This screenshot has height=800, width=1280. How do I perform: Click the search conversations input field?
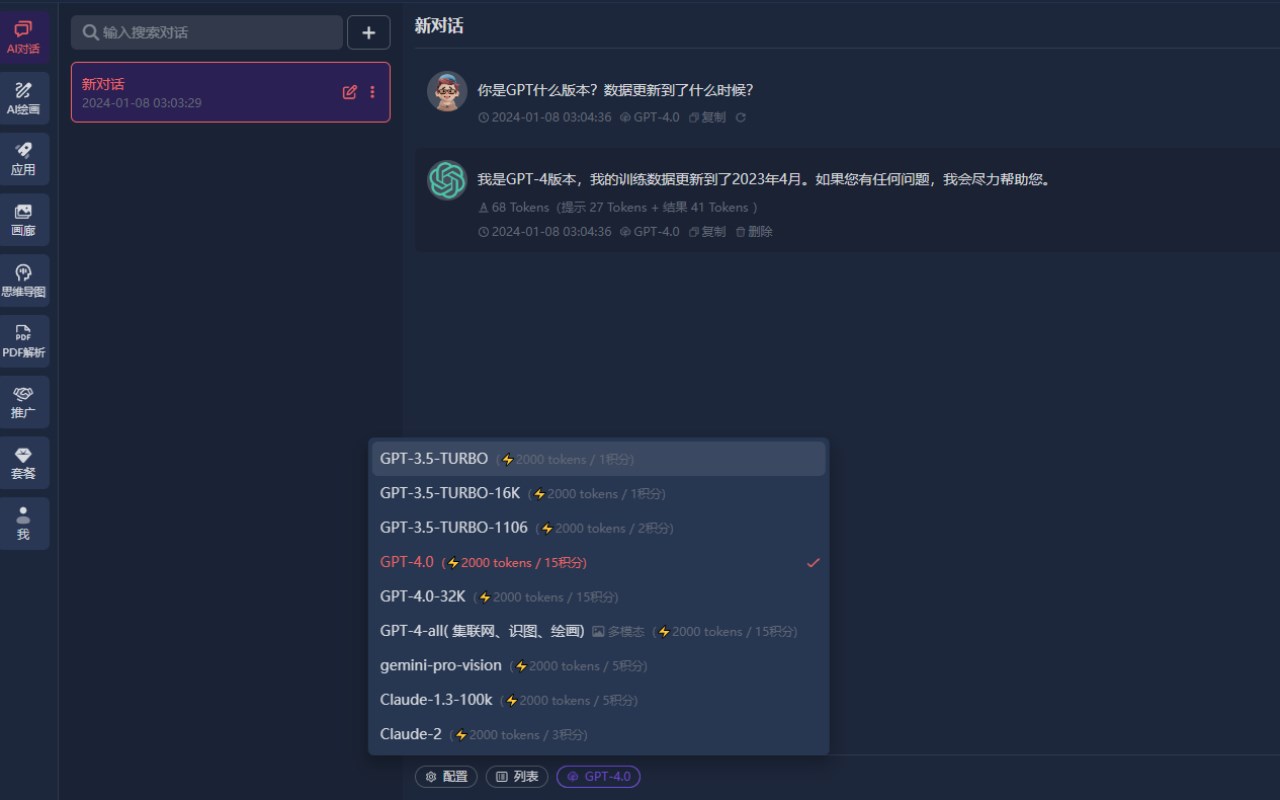[207, 32]
